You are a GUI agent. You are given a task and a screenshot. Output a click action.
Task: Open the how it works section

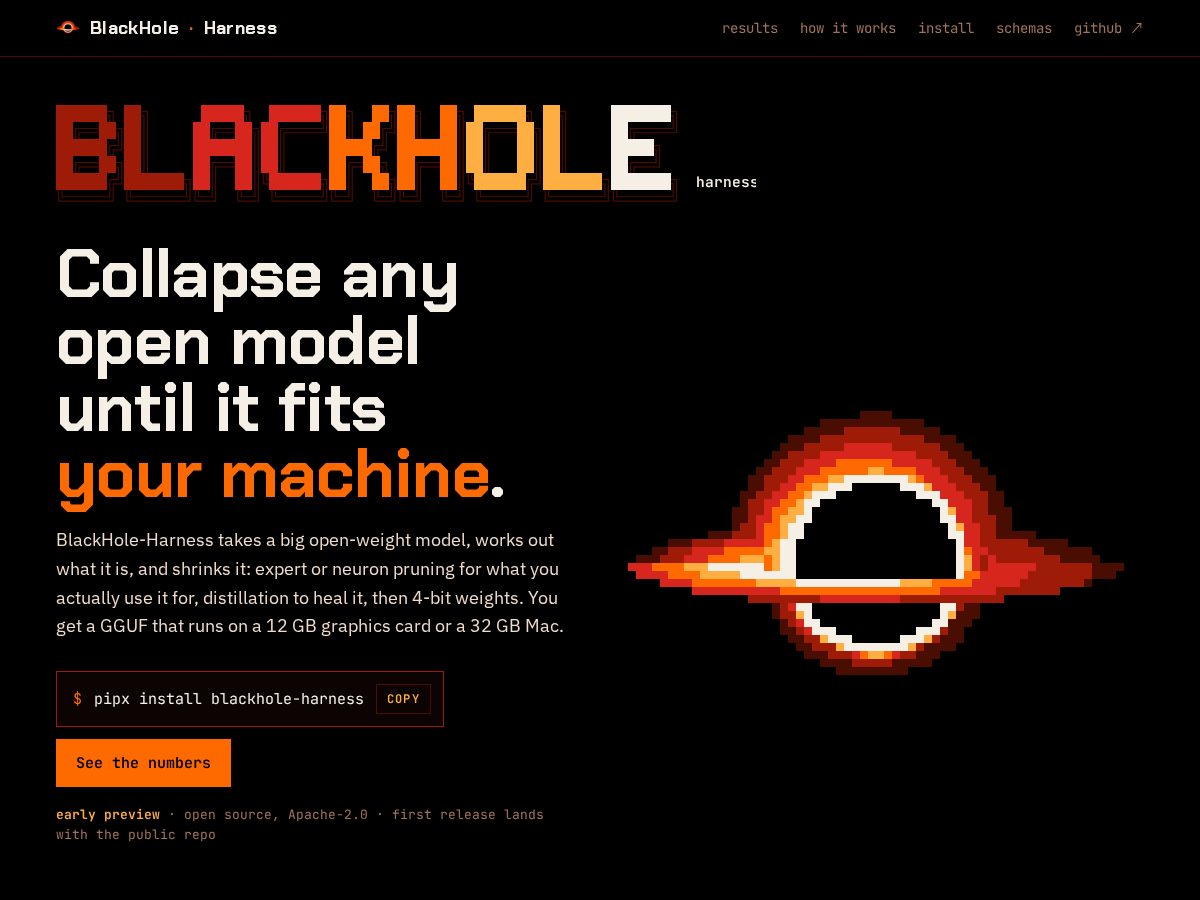pos(848,28)
